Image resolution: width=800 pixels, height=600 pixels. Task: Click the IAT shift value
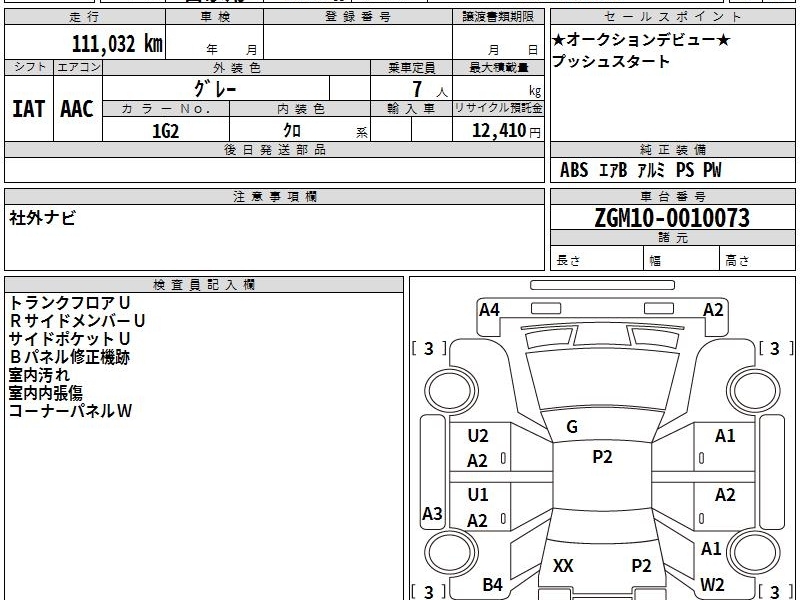click(x=29, y=109)
